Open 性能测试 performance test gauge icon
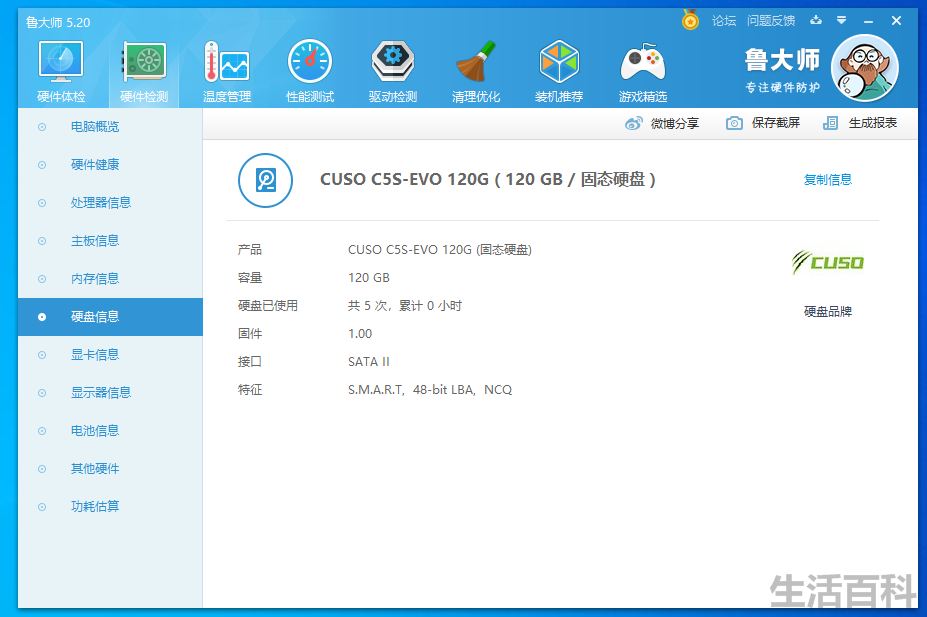 [x=310, y=60]
